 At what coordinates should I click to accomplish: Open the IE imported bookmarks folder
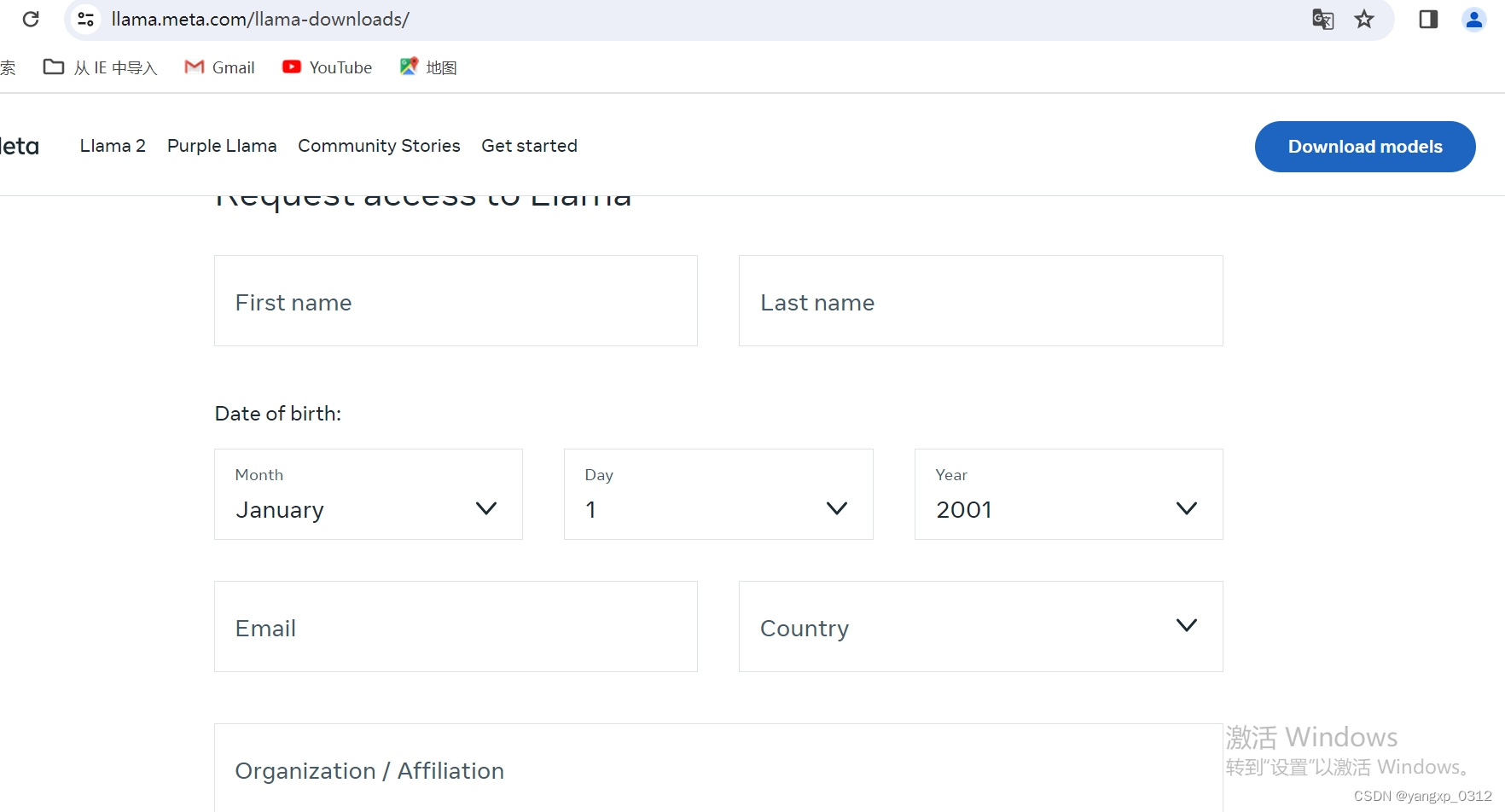pyautogui.click(x=101, y=67)
